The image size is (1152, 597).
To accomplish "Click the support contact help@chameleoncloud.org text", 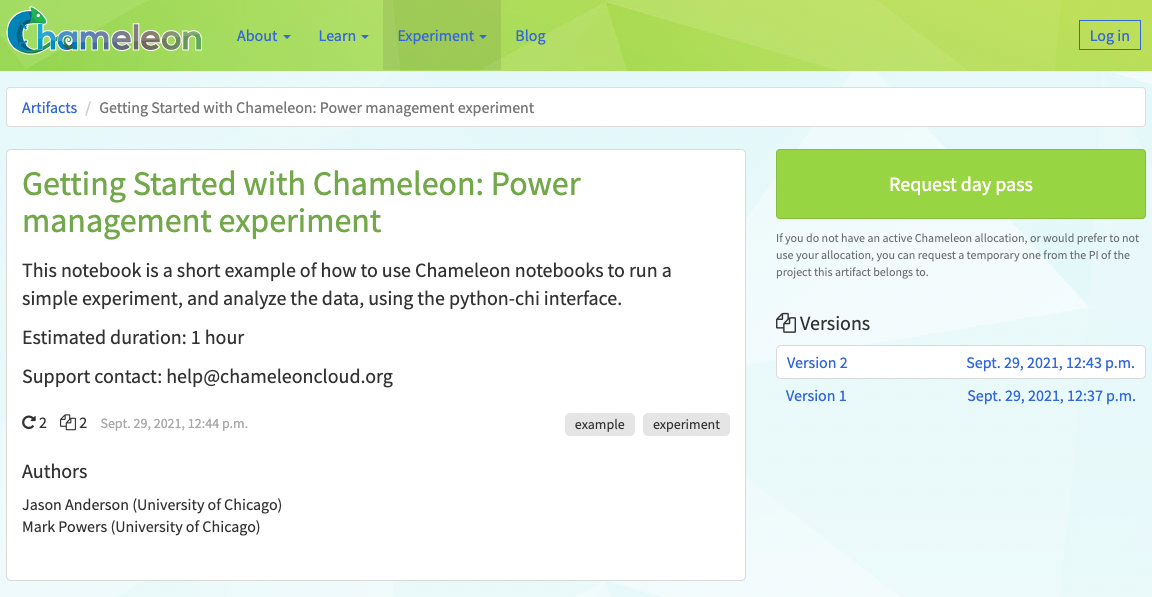I will click(x=207, y=376).
